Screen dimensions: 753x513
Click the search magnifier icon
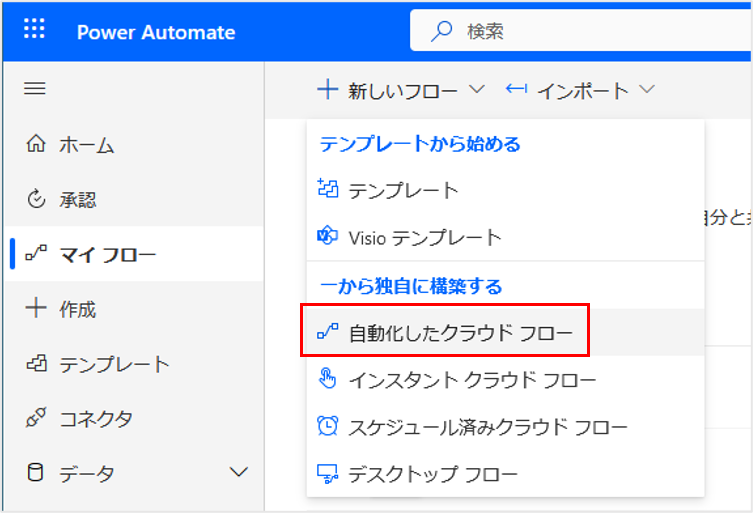point(441,31)
